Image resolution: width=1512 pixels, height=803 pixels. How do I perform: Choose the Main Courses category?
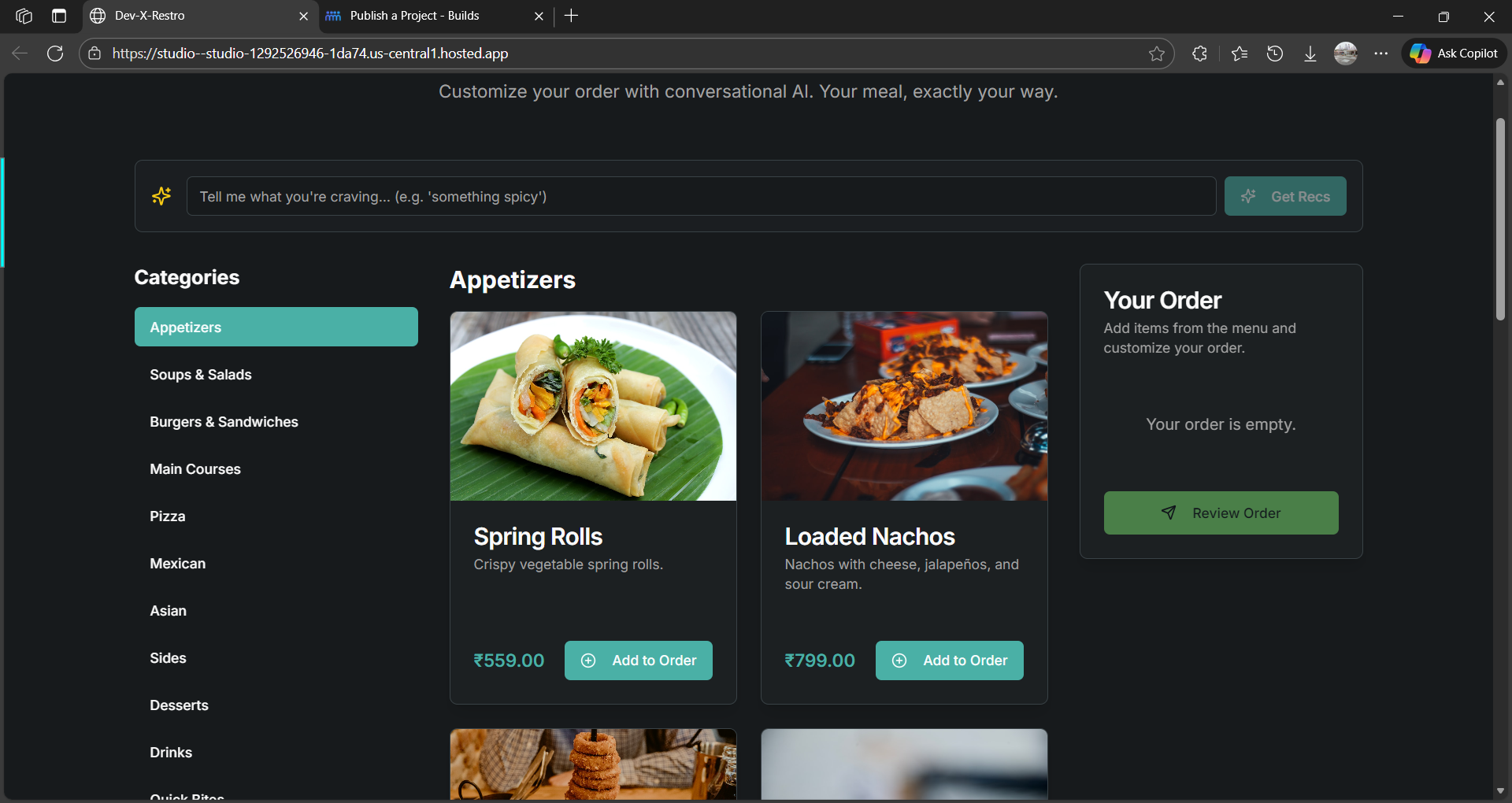[x=276, y=469]
